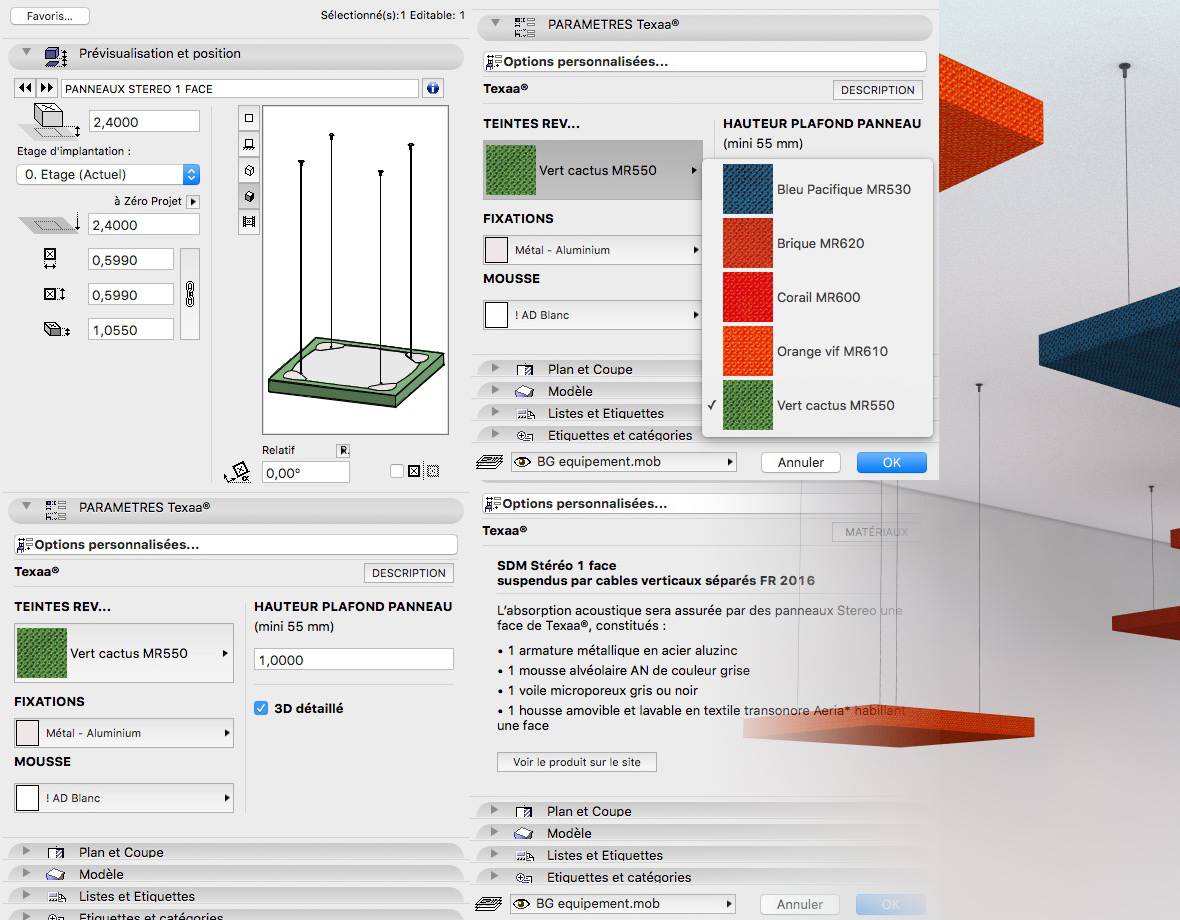Collapse the PARAMETRES Texaa section above the color menu

495,23
